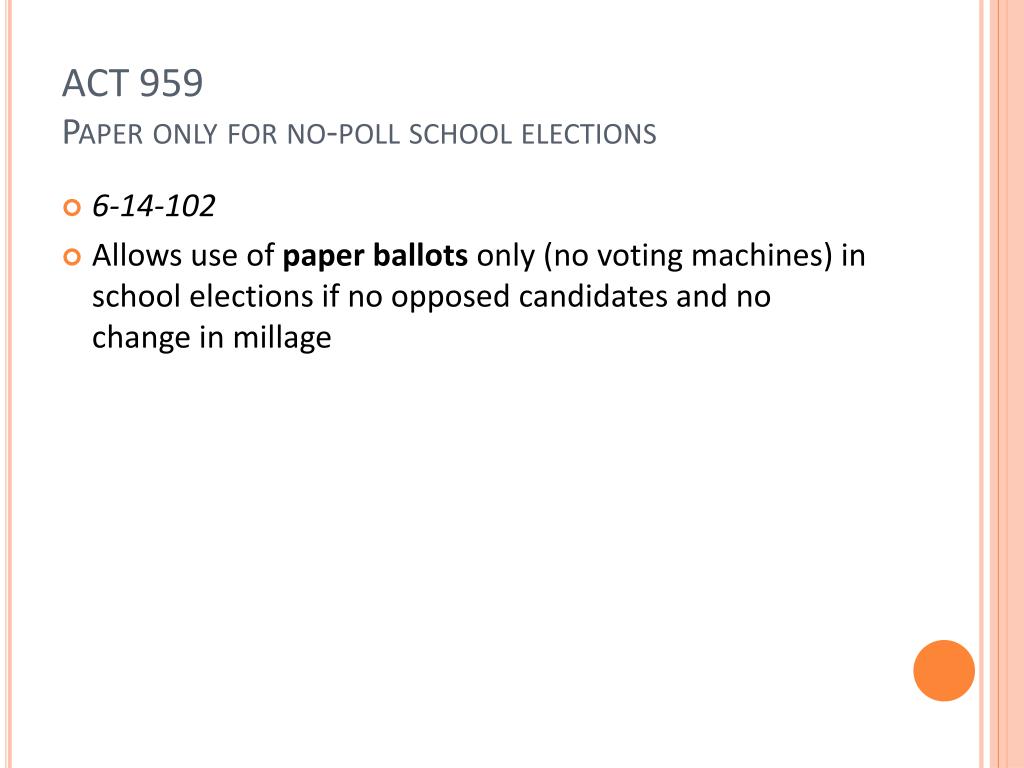
Task: Click the salmon vertical stripe on right edge
Action: 1006,384
